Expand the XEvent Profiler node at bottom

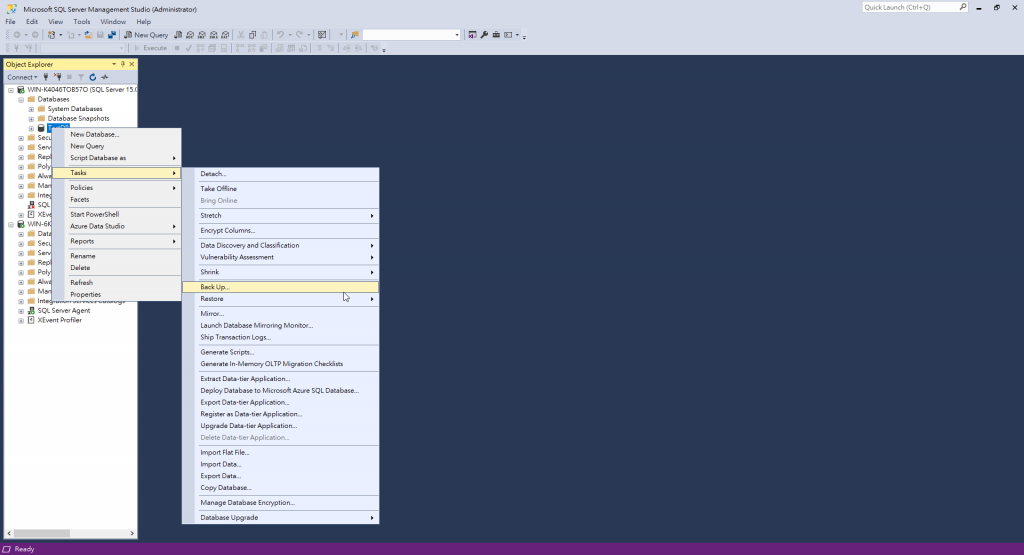tap(21, 321)
